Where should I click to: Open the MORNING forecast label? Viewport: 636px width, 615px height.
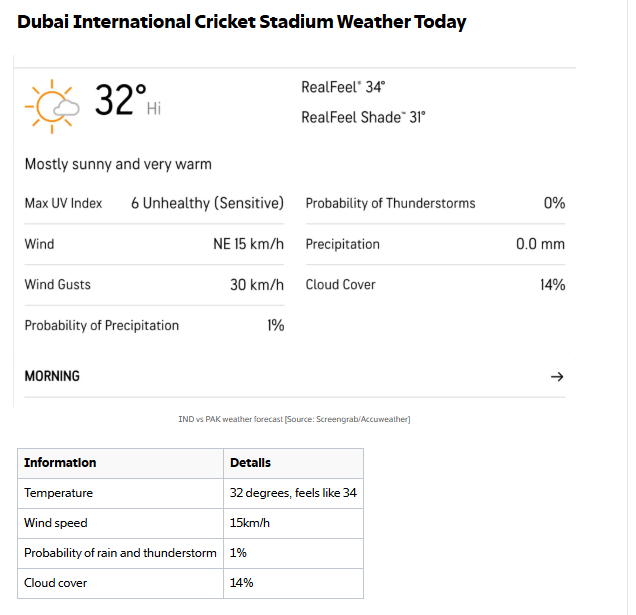pos(52,376)
